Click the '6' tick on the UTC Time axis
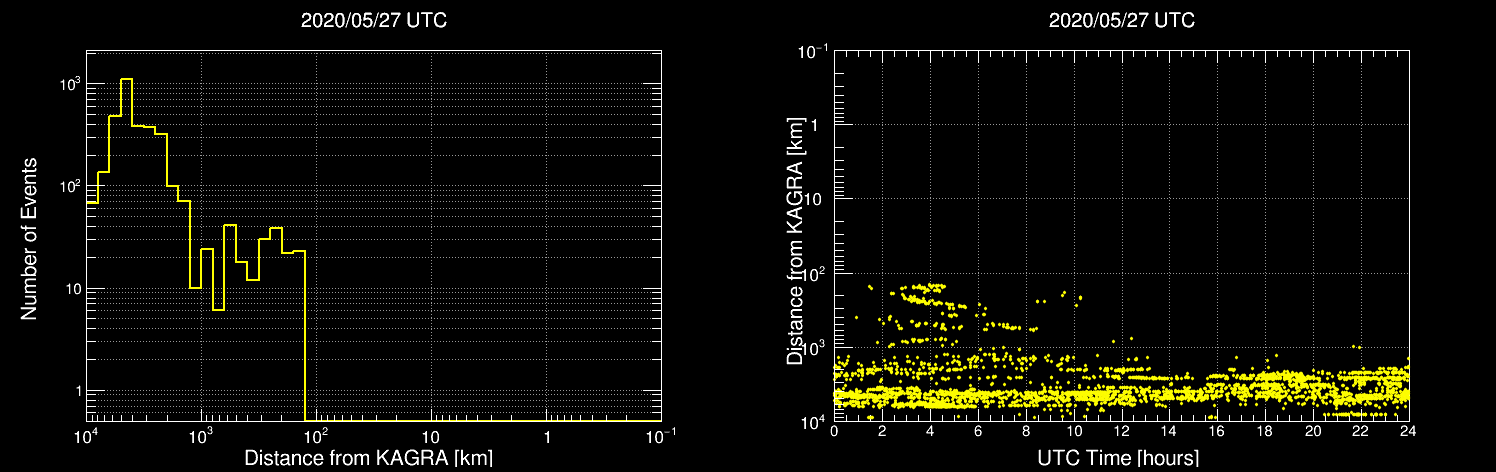This screenshot has height=472, width=1496. coord(978,433)
